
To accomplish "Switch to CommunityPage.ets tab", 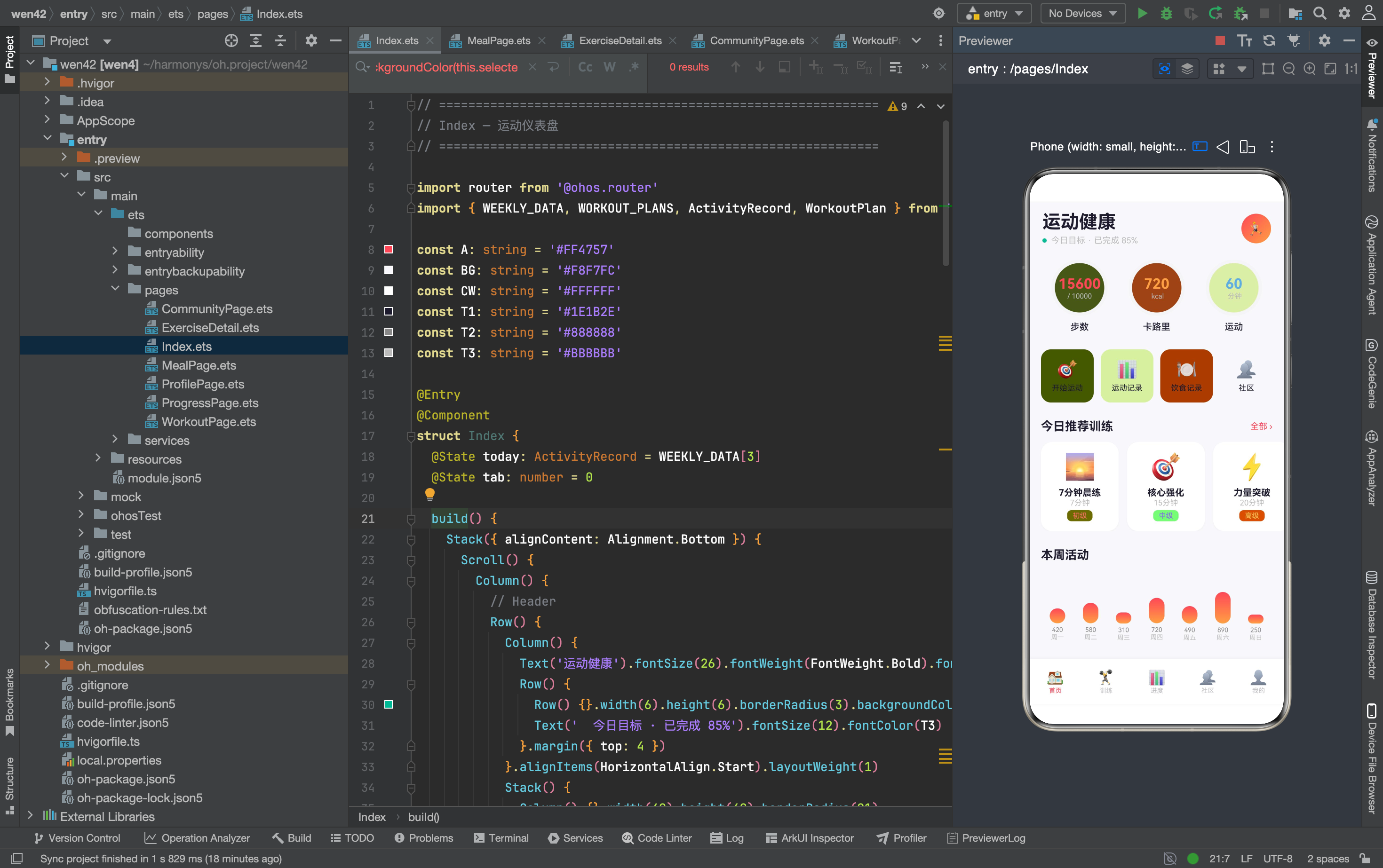I will pos(756,41).
